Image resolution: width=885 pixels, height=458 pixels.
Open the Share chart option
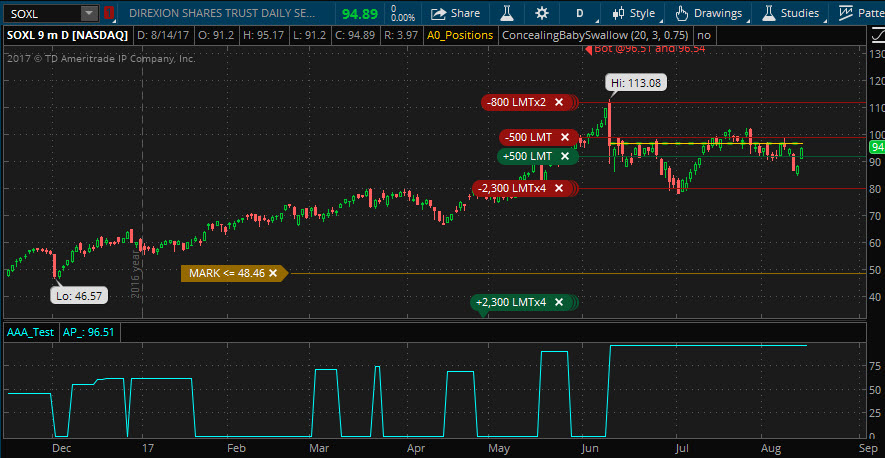455,13
